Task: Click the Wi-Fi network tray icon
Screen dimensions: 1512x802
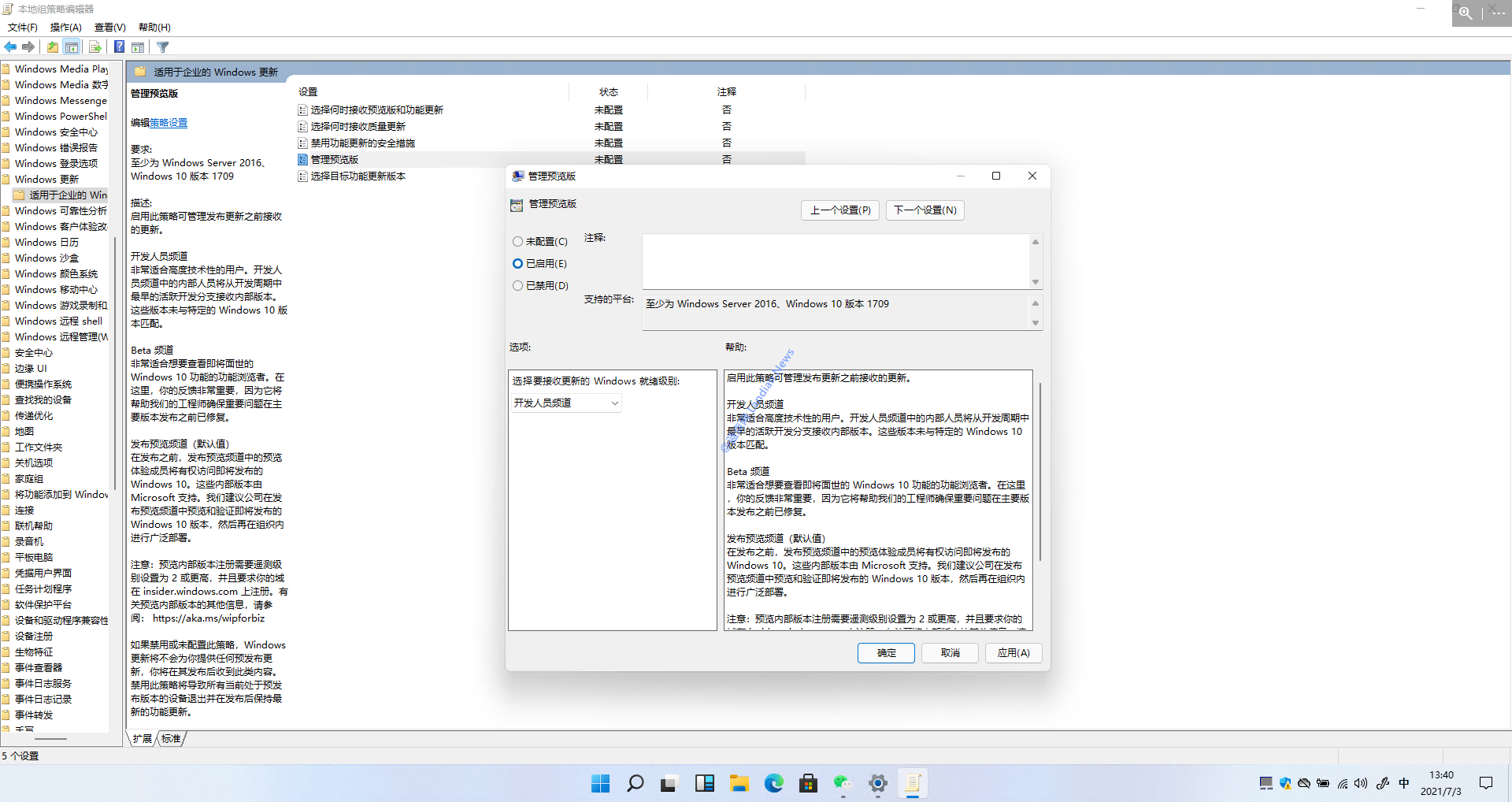Action: pos(1342,783)
